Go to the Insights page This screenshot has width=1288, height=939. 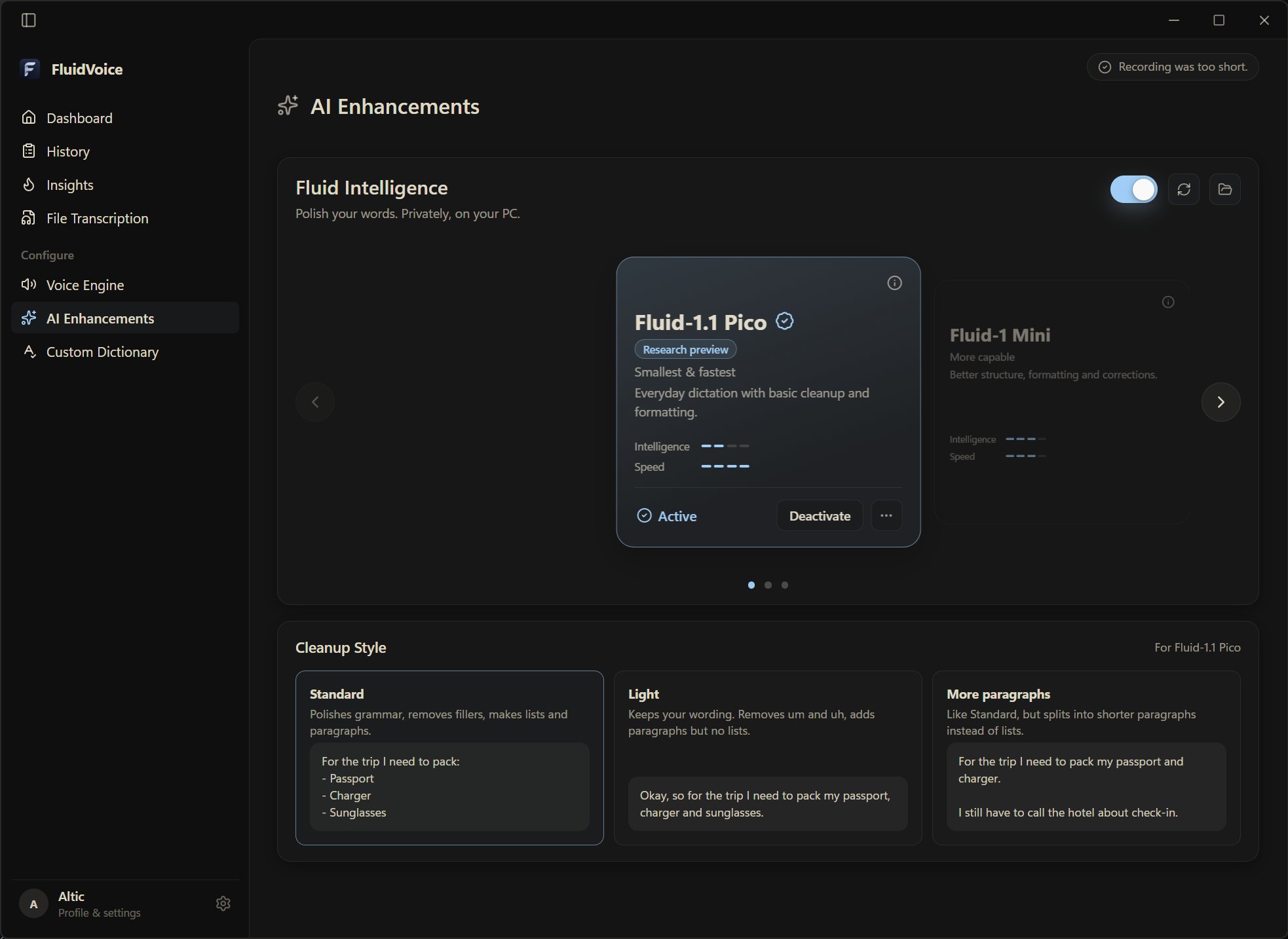tap(125, 185)
